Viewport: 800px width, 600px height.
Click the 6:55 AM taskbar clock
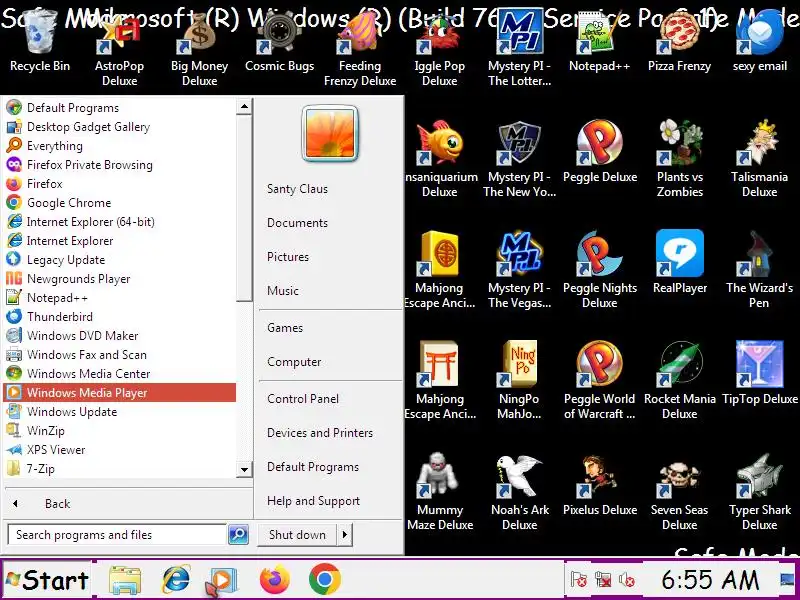click(x=710, y=580)
